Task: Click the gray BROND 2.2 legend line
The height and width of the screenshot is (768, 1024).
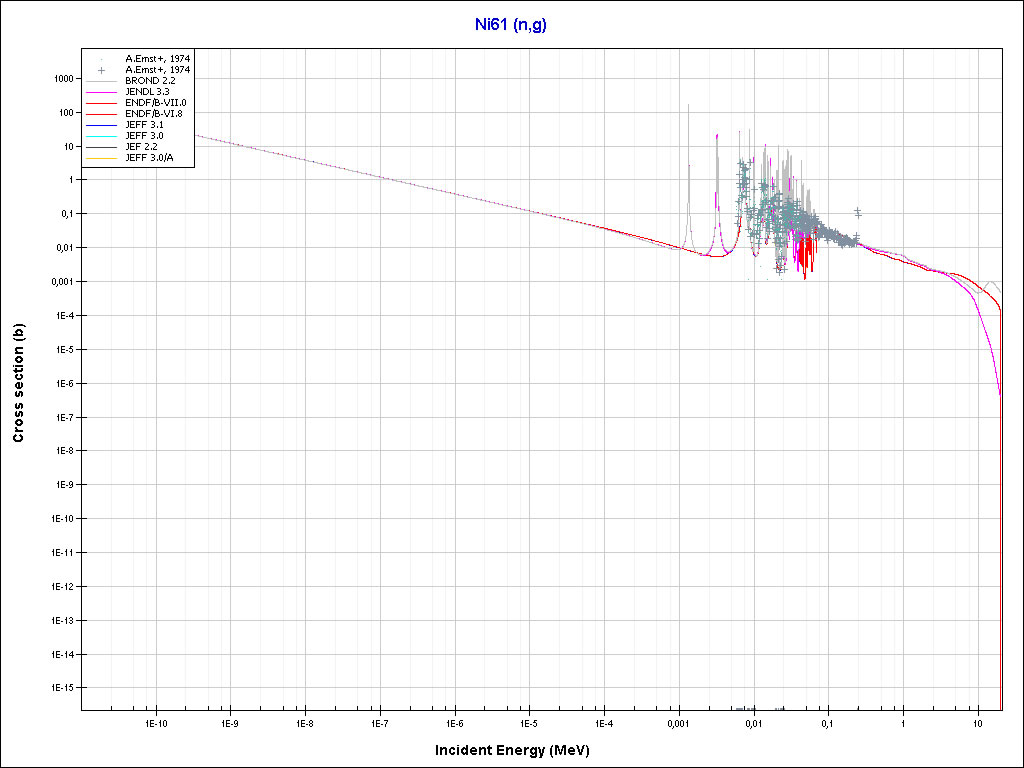Action: 102,81
